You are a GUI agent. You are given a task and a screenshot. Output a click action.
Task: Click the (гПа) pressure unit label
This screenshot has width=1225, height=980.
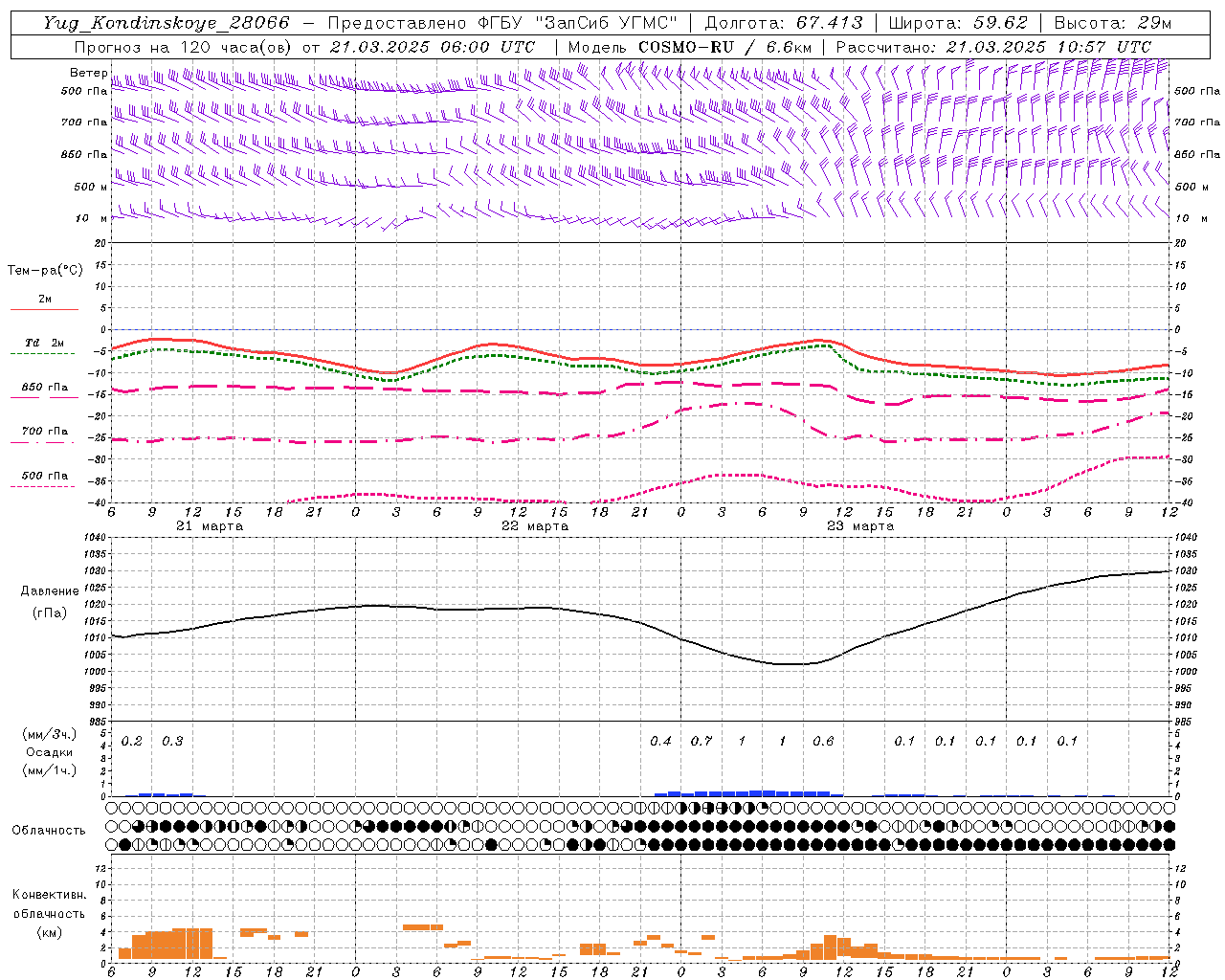[50, 613]
